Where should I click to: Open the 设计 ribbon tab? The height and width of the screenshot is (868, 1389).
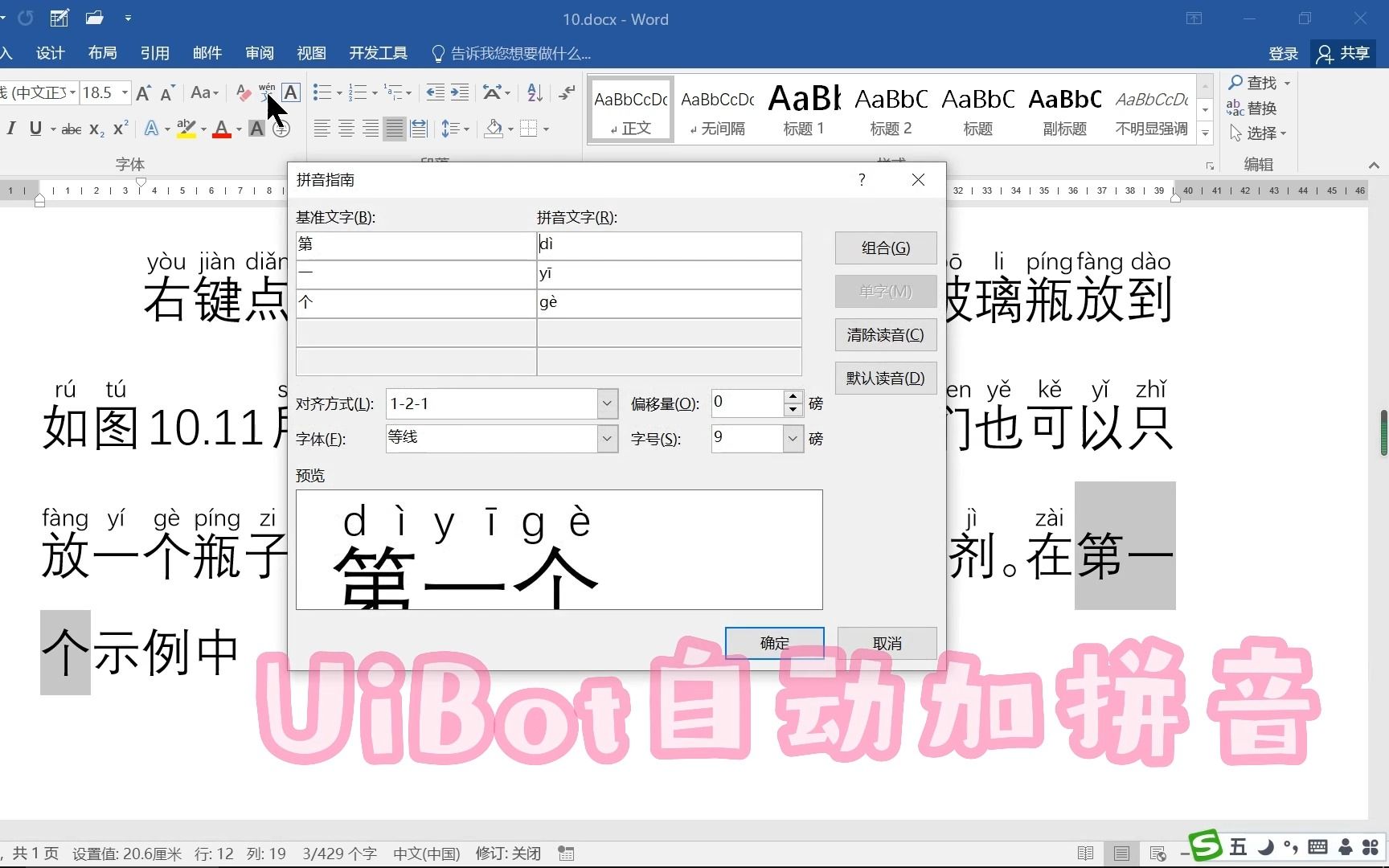click(50, 53)
